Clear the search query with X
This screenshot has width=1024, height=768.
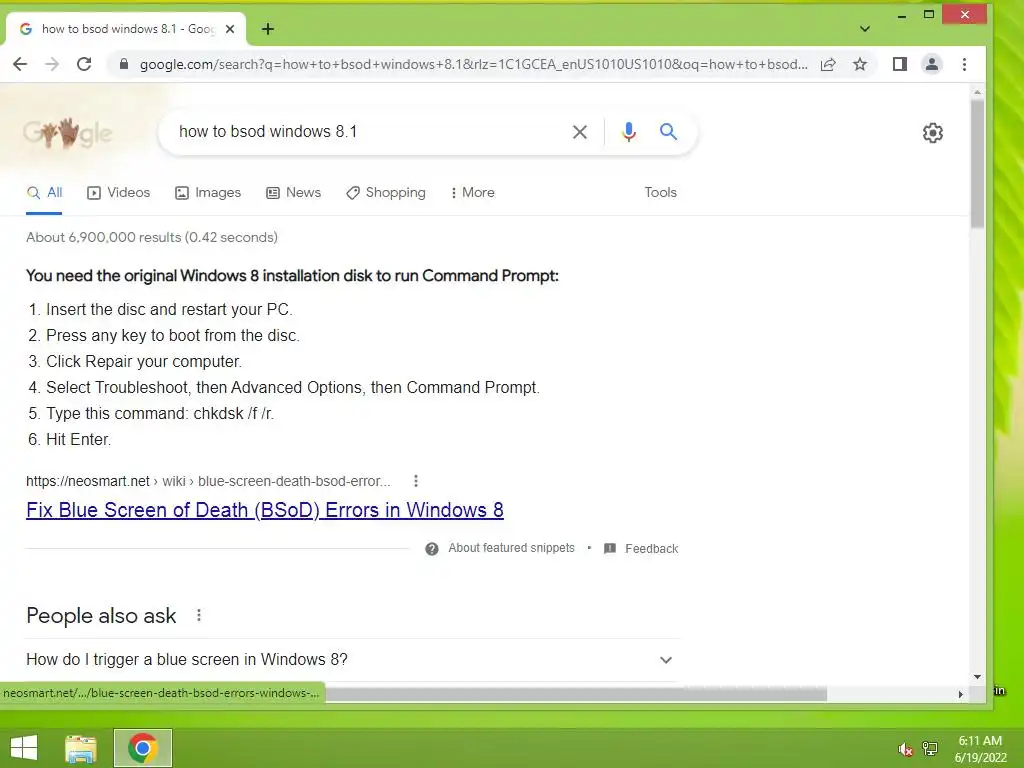pyautogui.click(x=579, y=132)
